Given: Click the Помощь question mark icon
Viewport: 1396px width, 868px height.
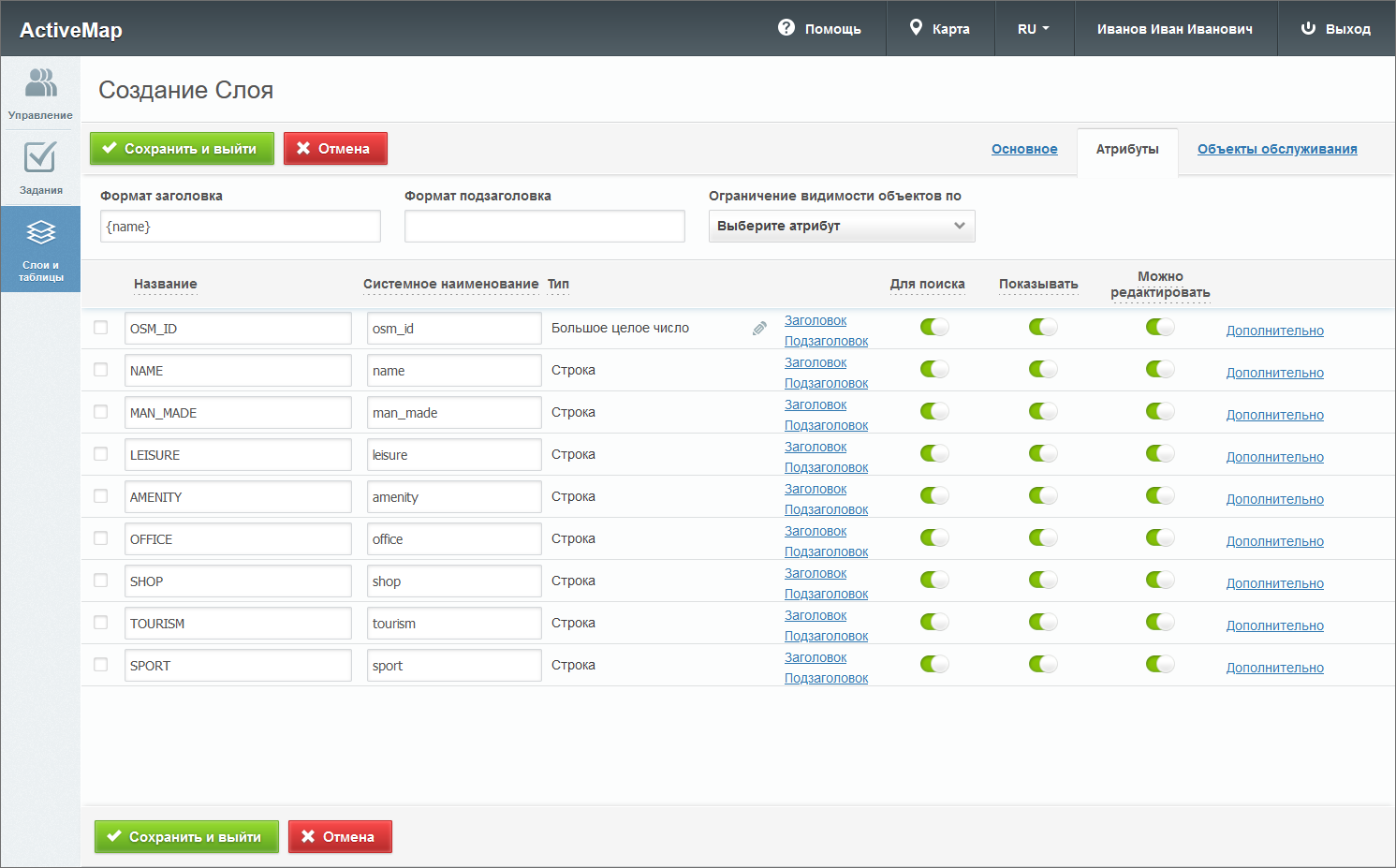Looking at the screenshot, I should (786, 28).
